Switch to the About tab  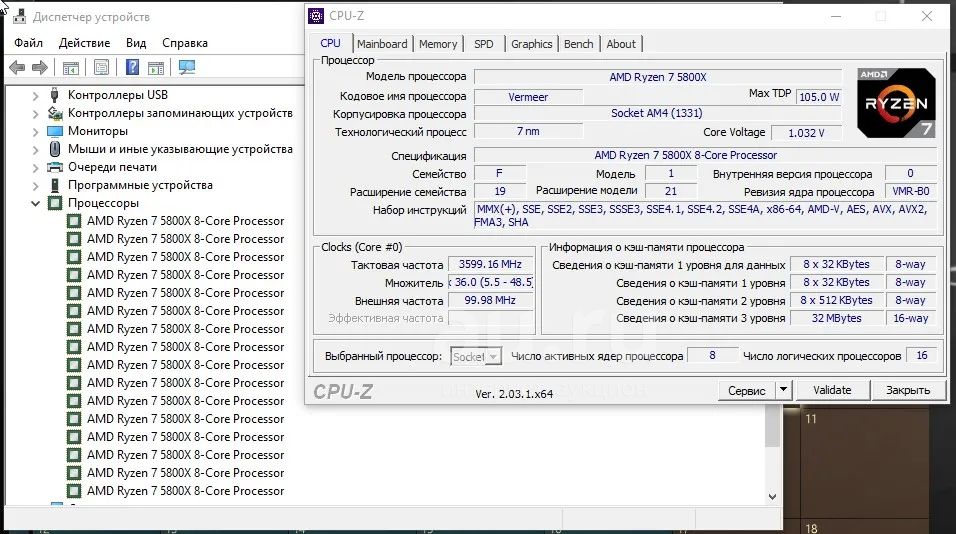tap(621, 44)
